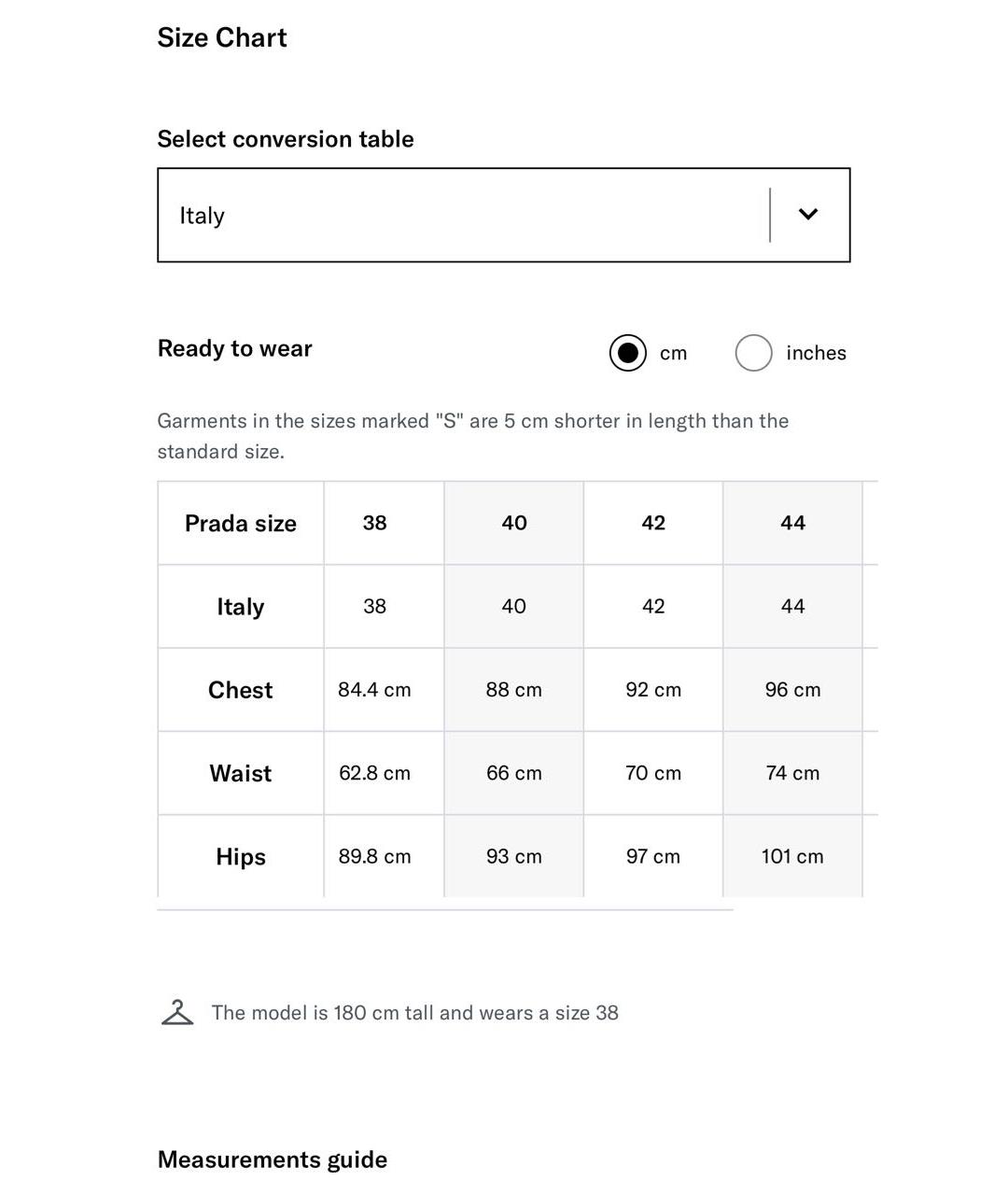
Task: Click the Italy row label in table
Action: click(241, 607)
